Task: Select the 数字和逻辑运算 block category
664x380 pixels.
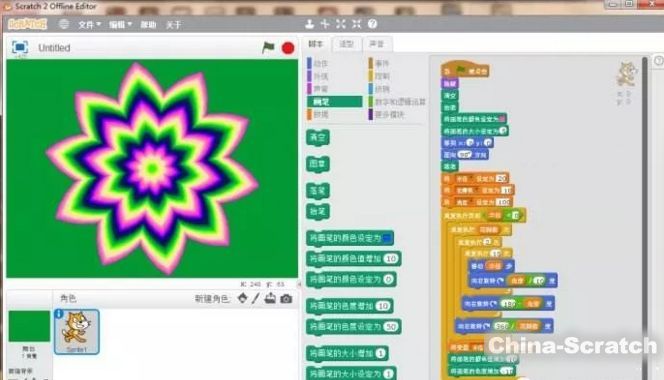Action: point(397,102)
